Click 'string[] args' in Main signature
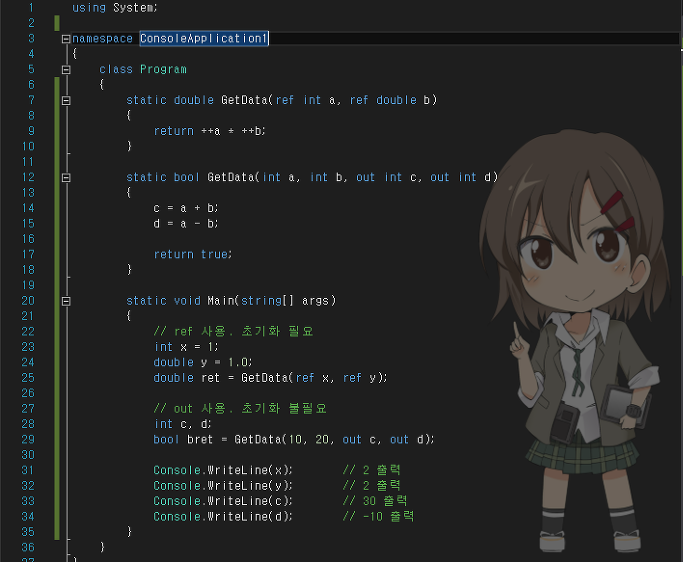 288,301
